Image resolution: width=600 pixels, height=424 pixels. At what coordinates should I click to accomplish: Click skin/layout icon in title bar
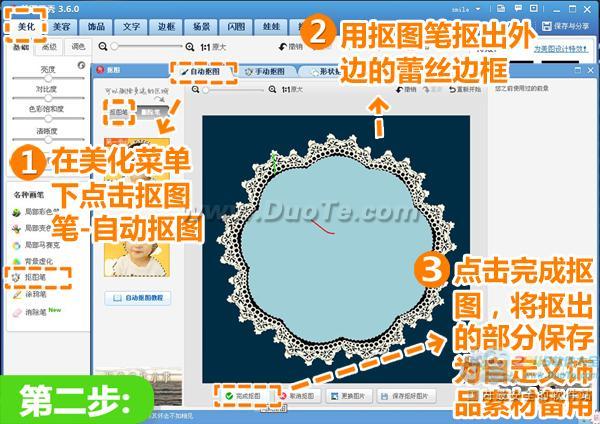[501, 8]
